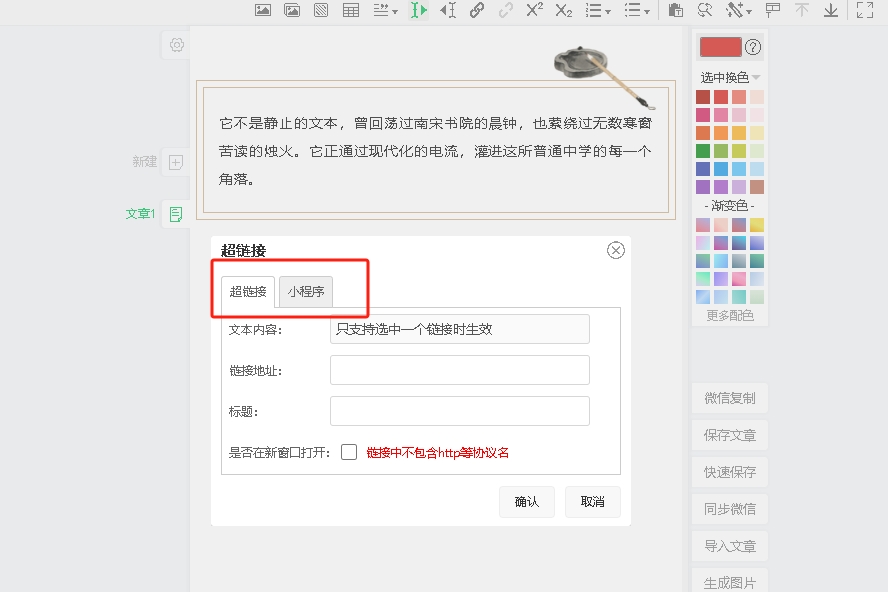The height and width of the screenshot is (592, 888).
Task: Click the insert hyperlink chain icon
Action: coord(477,10)
